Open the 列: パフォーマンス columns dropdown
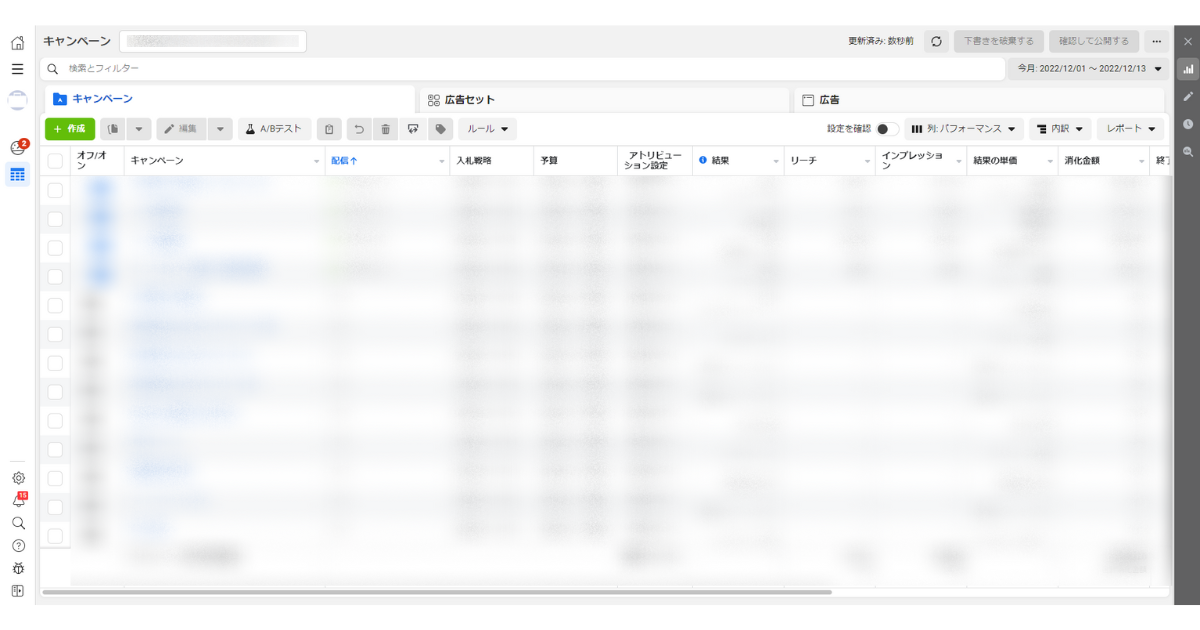The image size is (1200, 630). pos(964,129)
